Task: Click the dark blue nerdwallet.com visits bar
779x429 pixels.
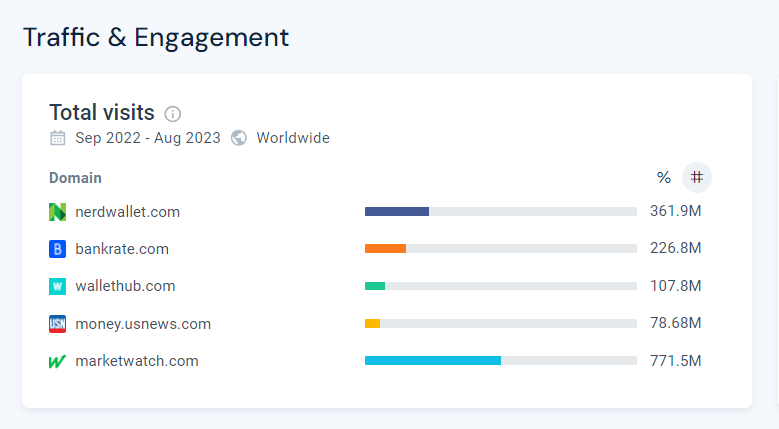Action: [x=397, y=212]
